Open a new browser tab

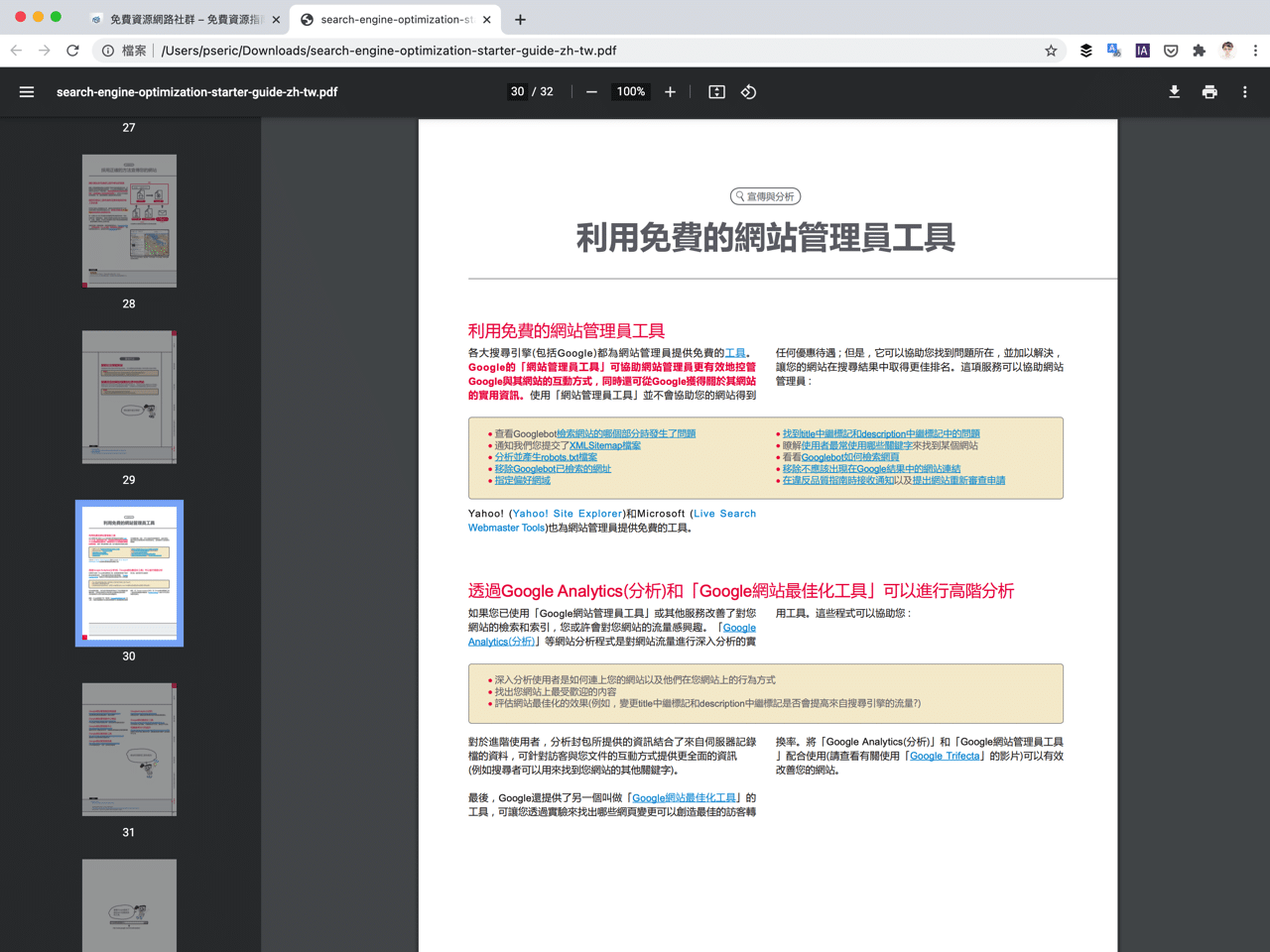click(x=520, y=19)
